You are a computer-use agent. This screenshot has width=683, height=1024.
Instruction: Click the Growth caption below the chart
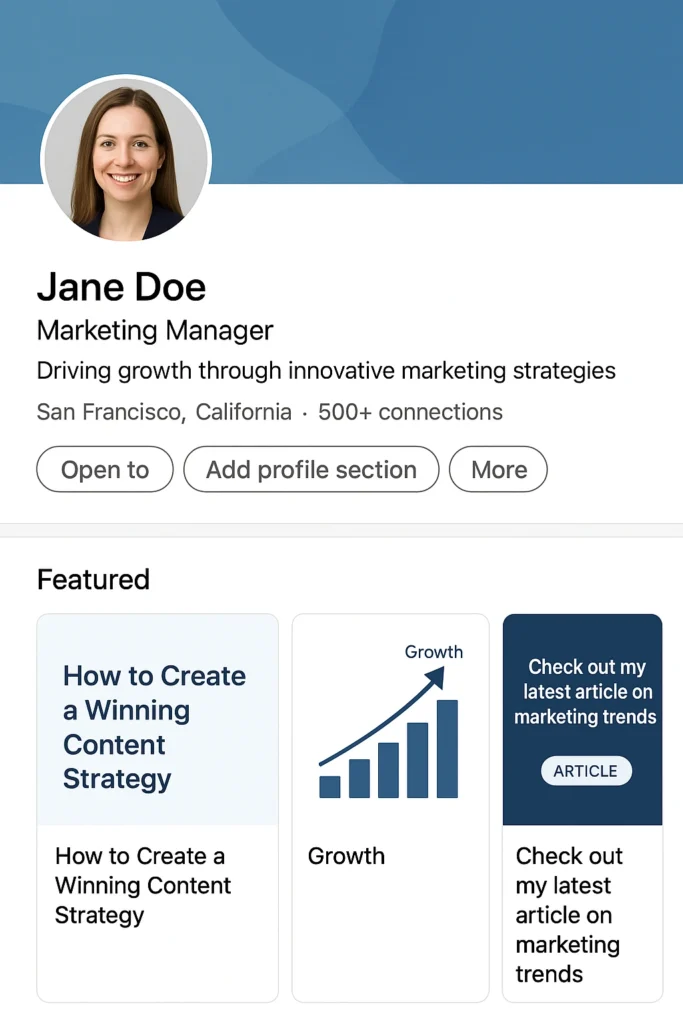point(346,856)
